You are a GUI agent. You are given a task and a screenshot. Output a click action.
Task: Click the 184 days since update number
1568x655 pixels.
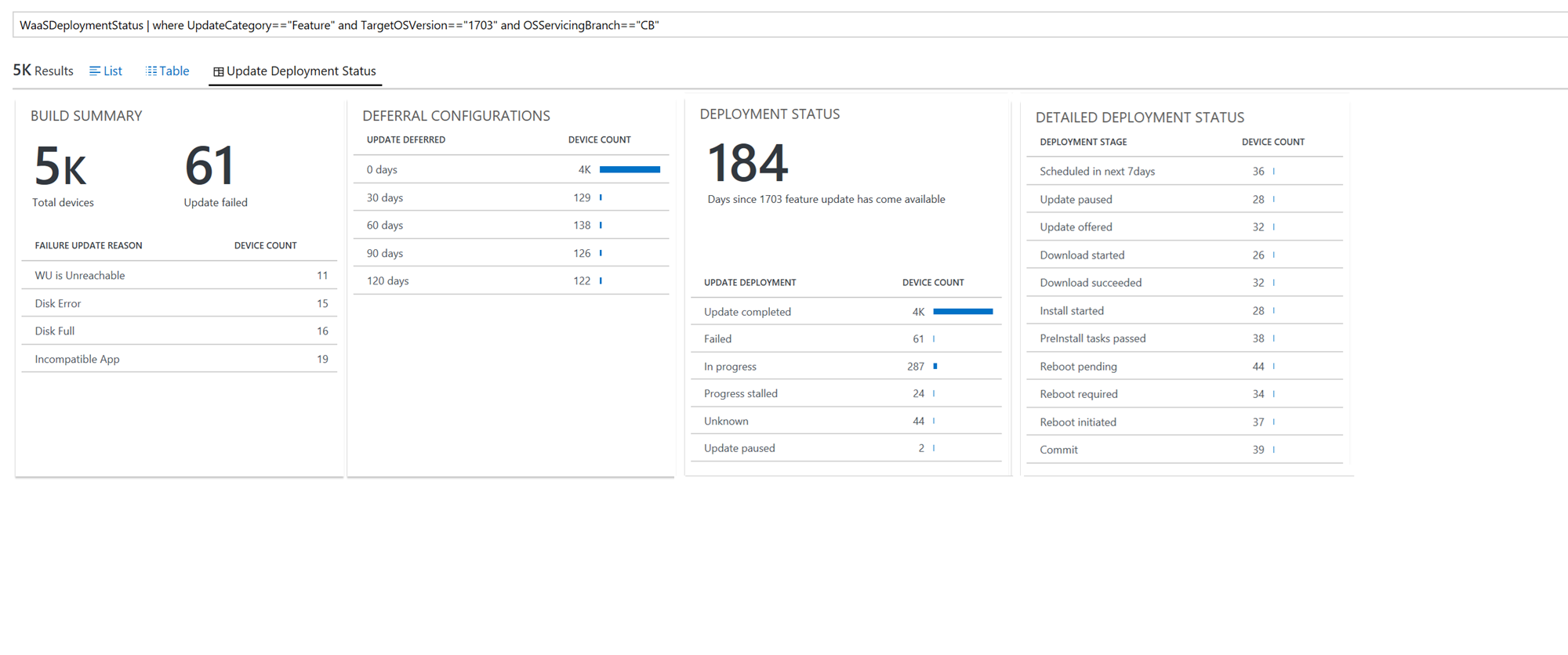click(747, 163)
